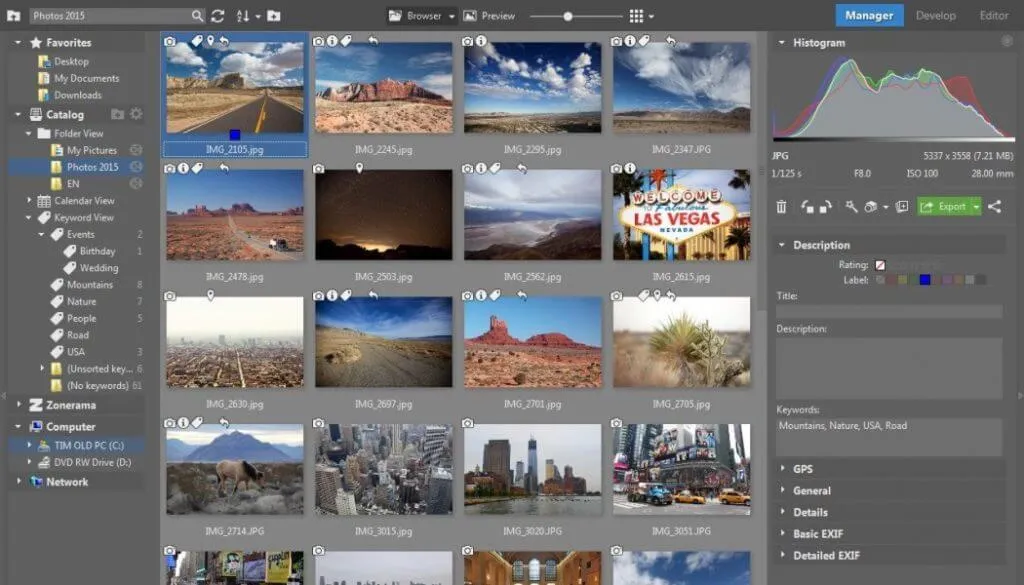Collapse the Favorites section

click(x=19, y=43)
